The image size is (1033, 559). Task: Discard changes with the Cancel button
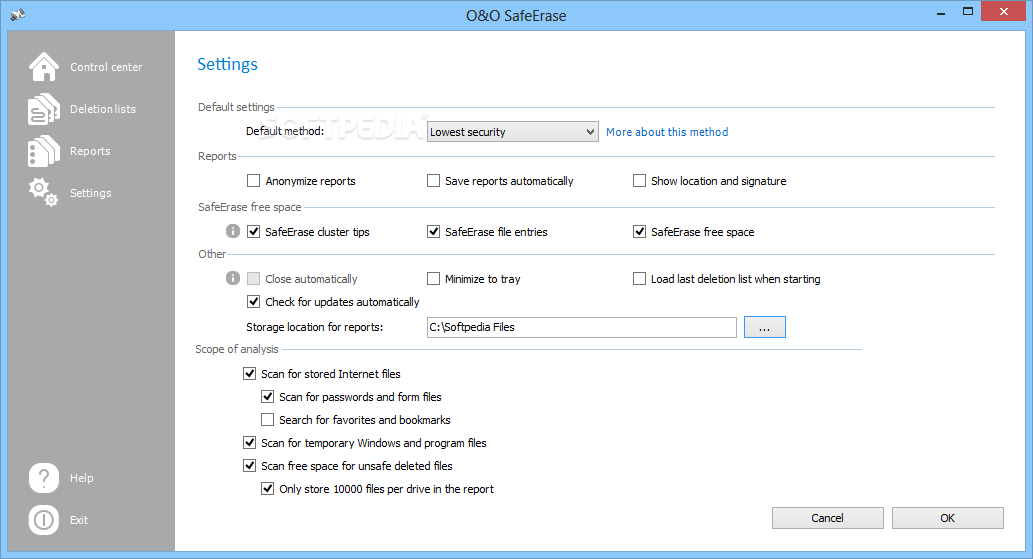827,518
